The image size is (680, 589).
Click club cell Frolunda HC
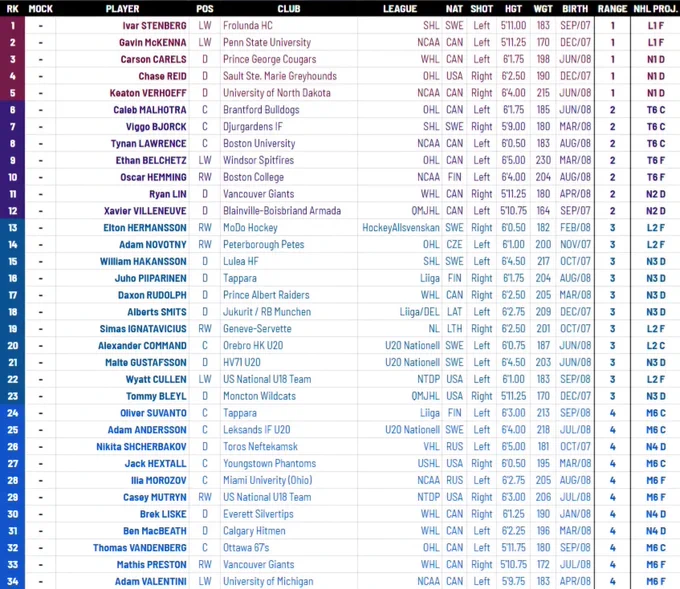pyautogui.click(x=248, y=26)
